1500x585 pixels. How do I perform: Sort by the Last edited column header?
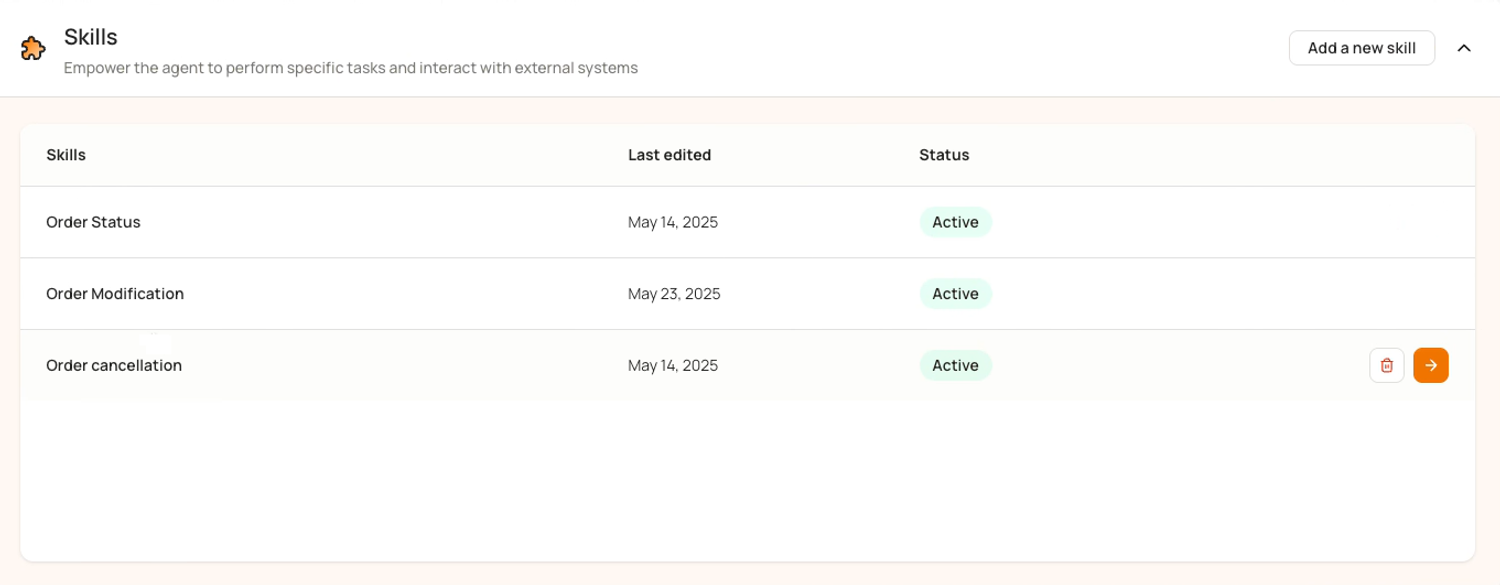click(670, 155)
